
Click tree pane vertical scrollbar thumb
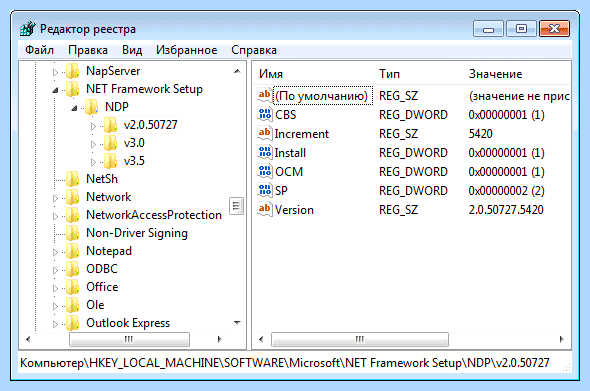[x=236, y=206]
